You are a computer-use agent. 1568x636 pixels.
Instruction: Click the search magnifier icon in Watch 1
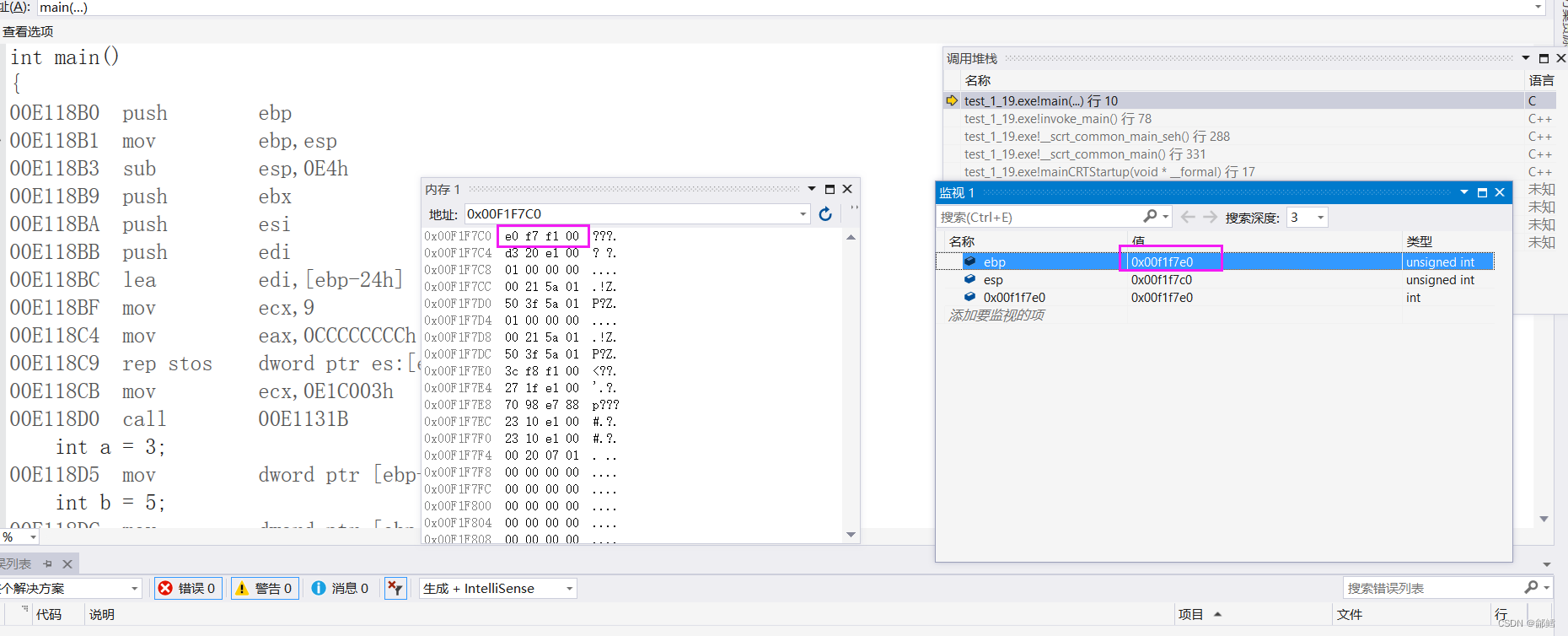(x=1150, y=217)
